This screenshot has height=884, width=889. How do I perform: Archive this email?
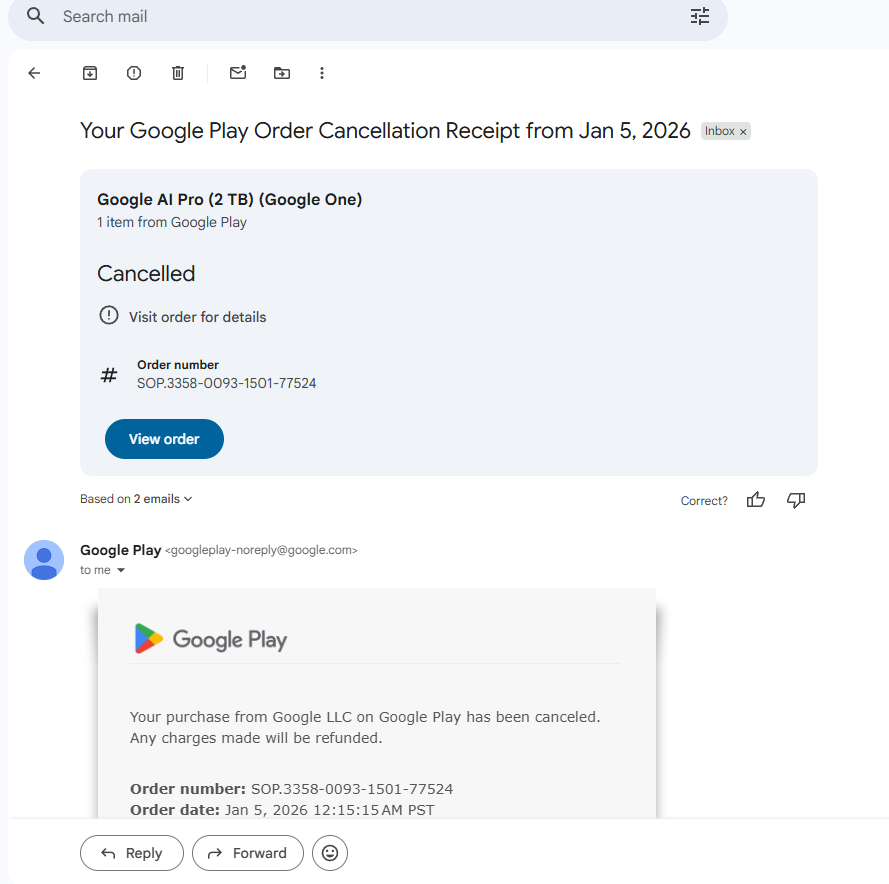tap(90, 73)
